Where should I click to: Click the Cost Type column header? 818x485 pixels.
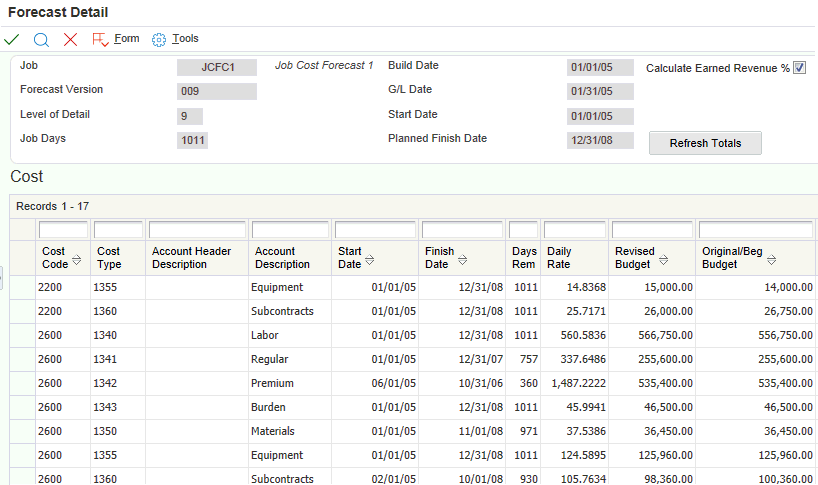point(108,258)
